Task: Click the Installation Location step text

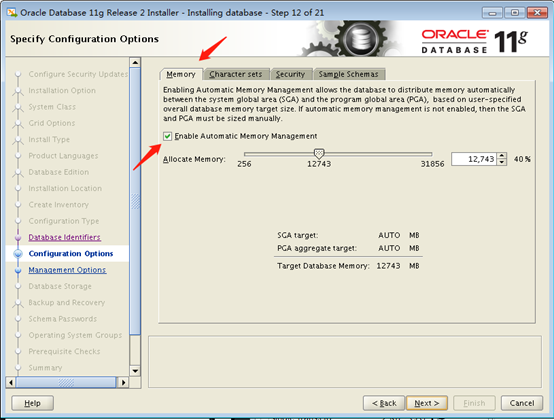Action: coord(65,188)
